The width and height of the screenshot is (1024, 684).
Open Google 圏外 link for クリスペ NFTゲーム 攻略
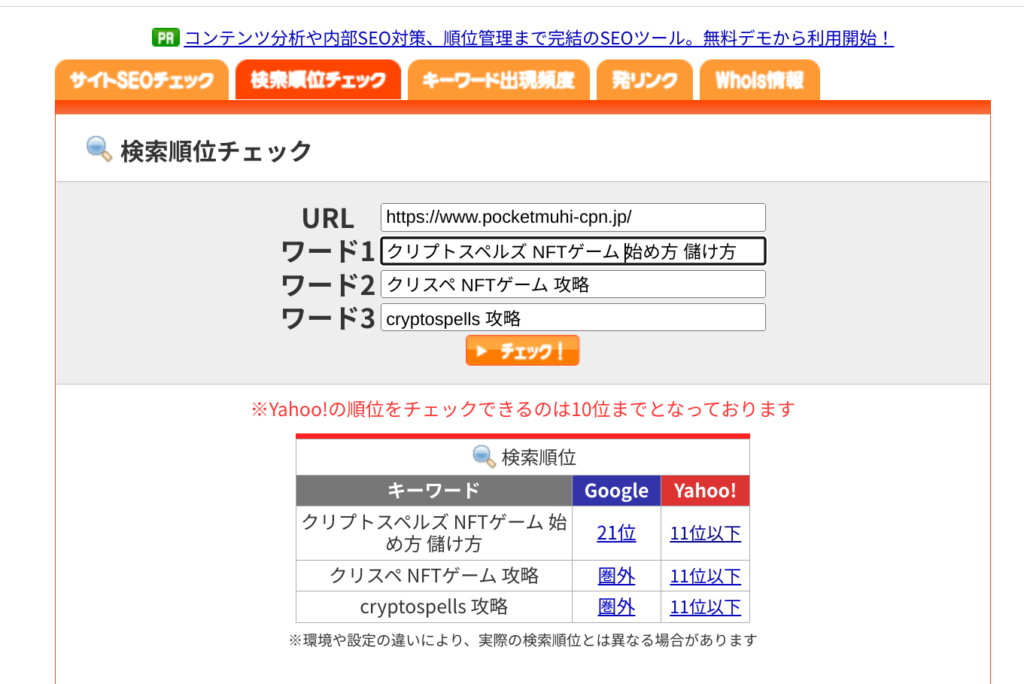click(616, 576)
